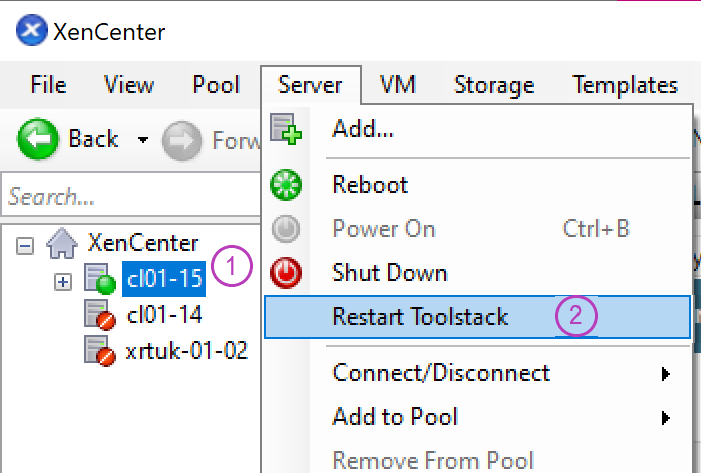Click the cl01-14 disconnected server icon
The width and height of the screenshot is (701, 473).
[x=99, y=317]
